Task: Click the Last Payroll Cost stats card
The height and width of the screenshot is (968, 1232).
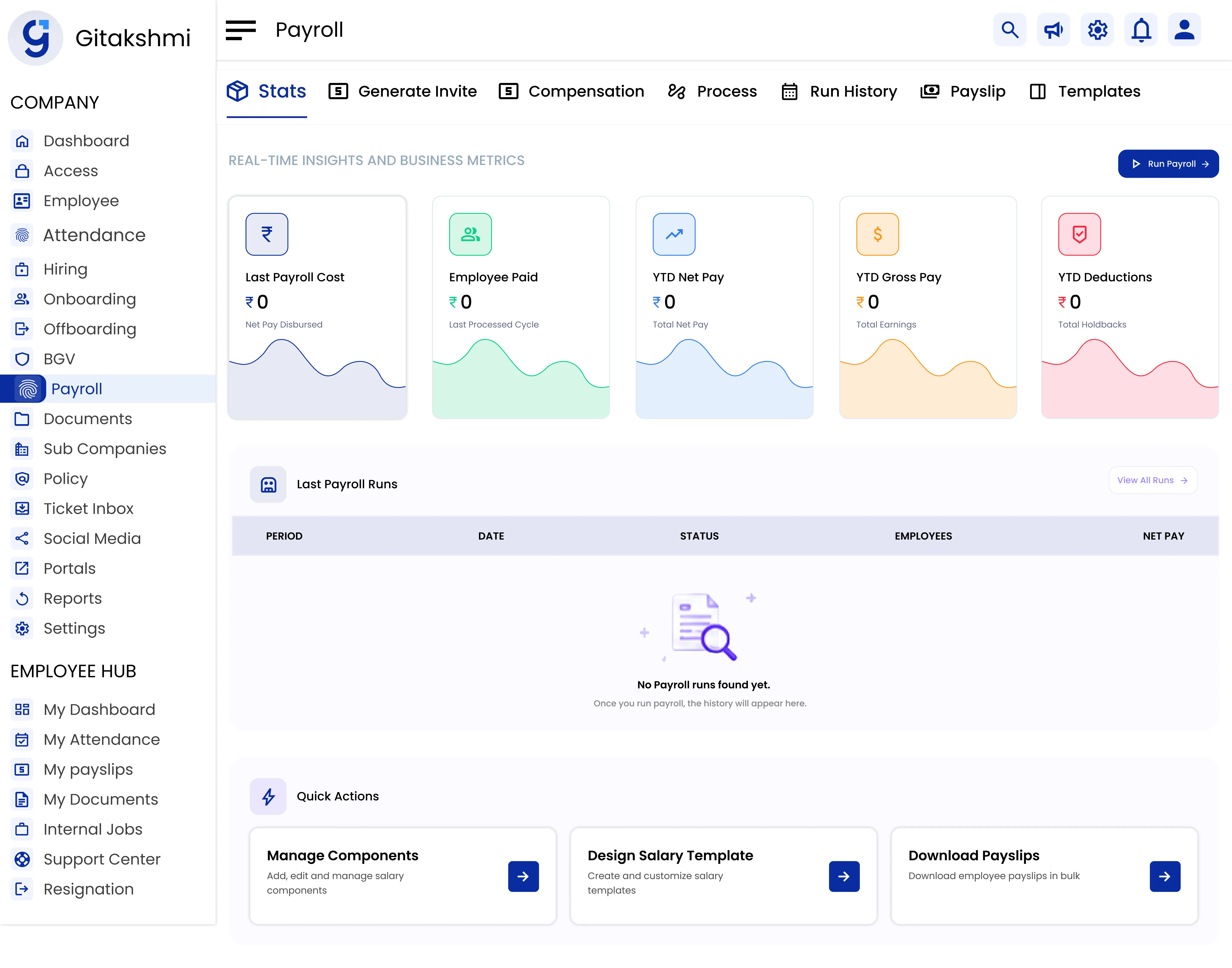Action: 317,308
